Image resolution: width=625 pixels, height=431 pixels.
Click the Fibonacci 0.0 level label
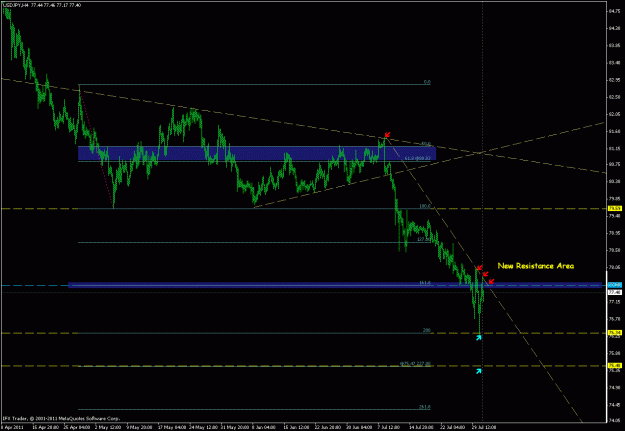click(427, 82)
